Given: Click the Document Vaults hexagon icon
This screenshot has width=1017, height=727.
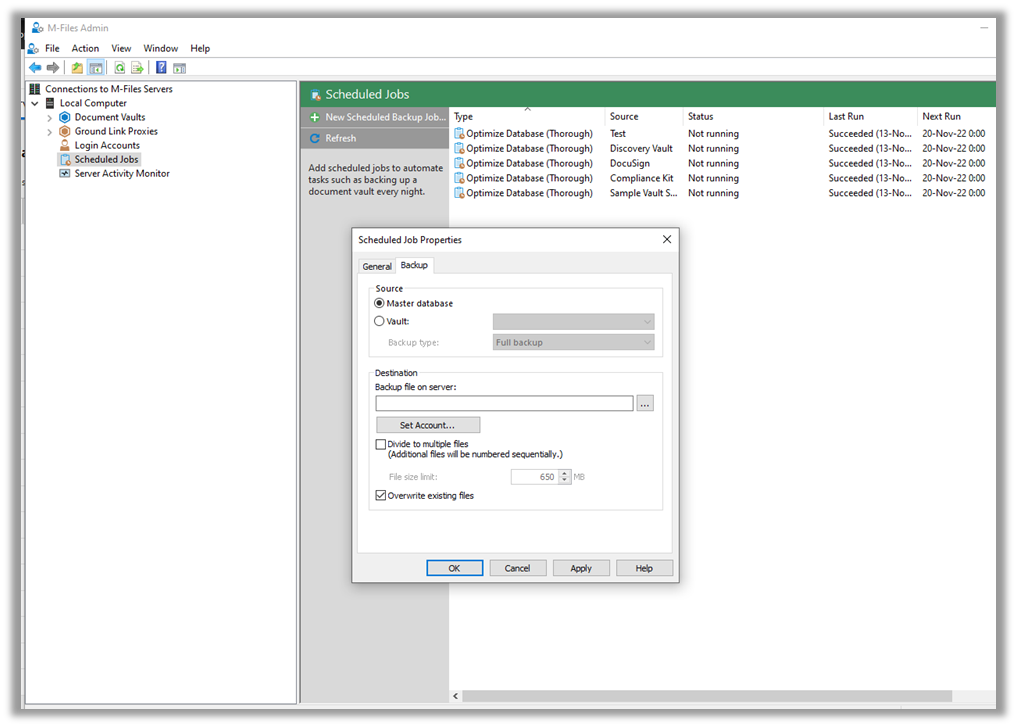Looking at the screenshot, I should (x=64, y=117).
